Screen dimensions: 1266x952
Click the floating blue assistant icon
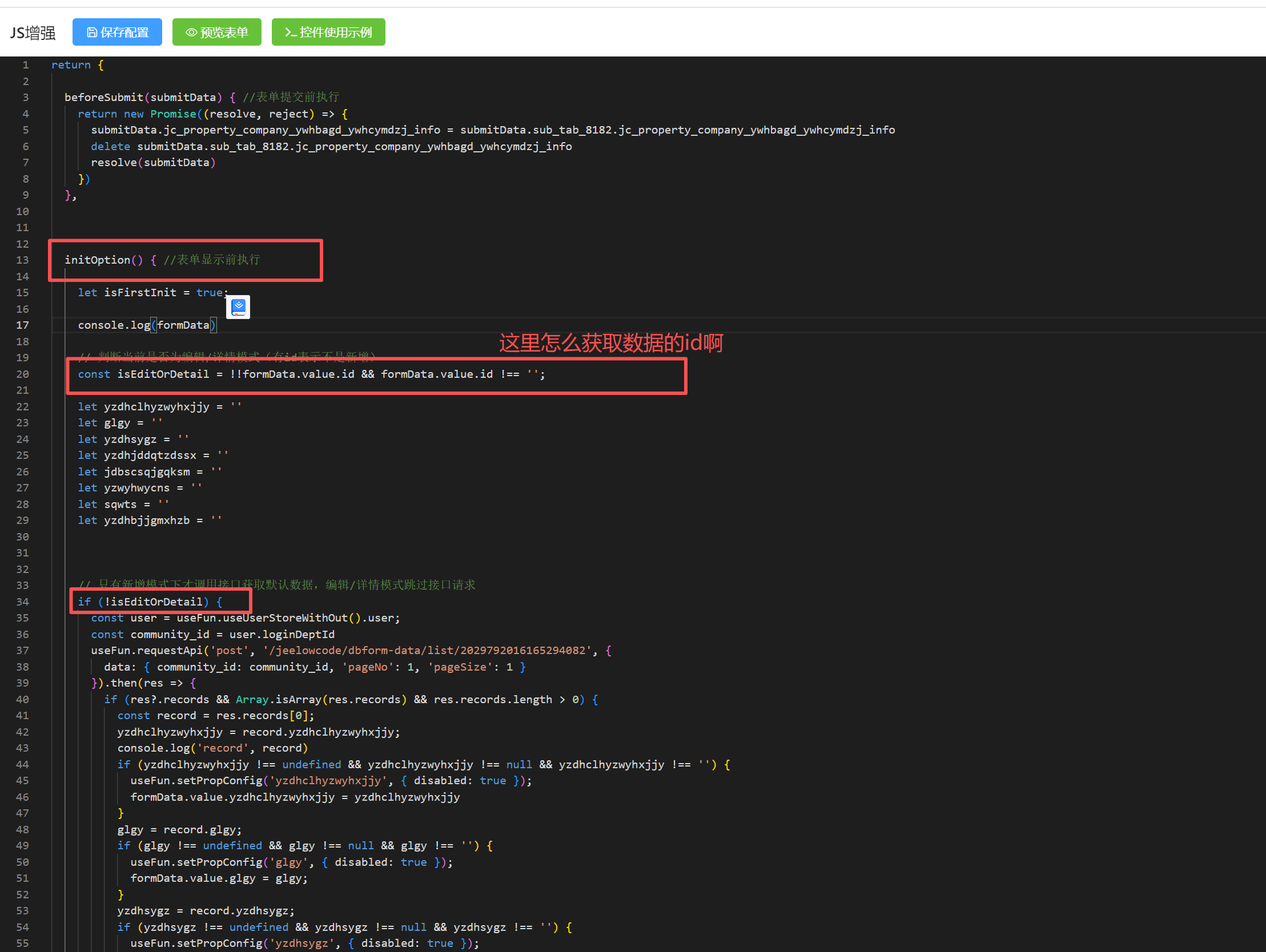[238, 307]
